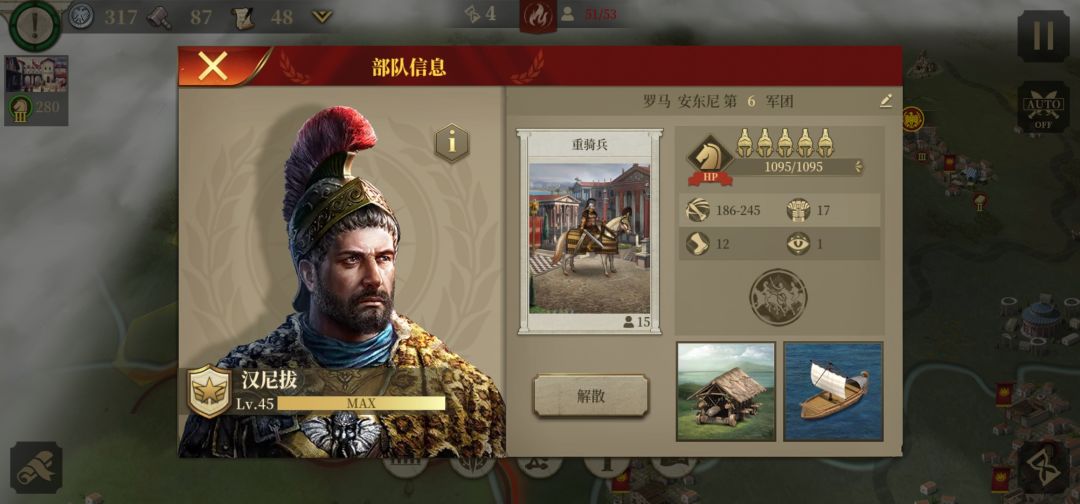1080x504 pixels.
Task: Select the siege tower equipment tile
Action: [x=726, y=391]
